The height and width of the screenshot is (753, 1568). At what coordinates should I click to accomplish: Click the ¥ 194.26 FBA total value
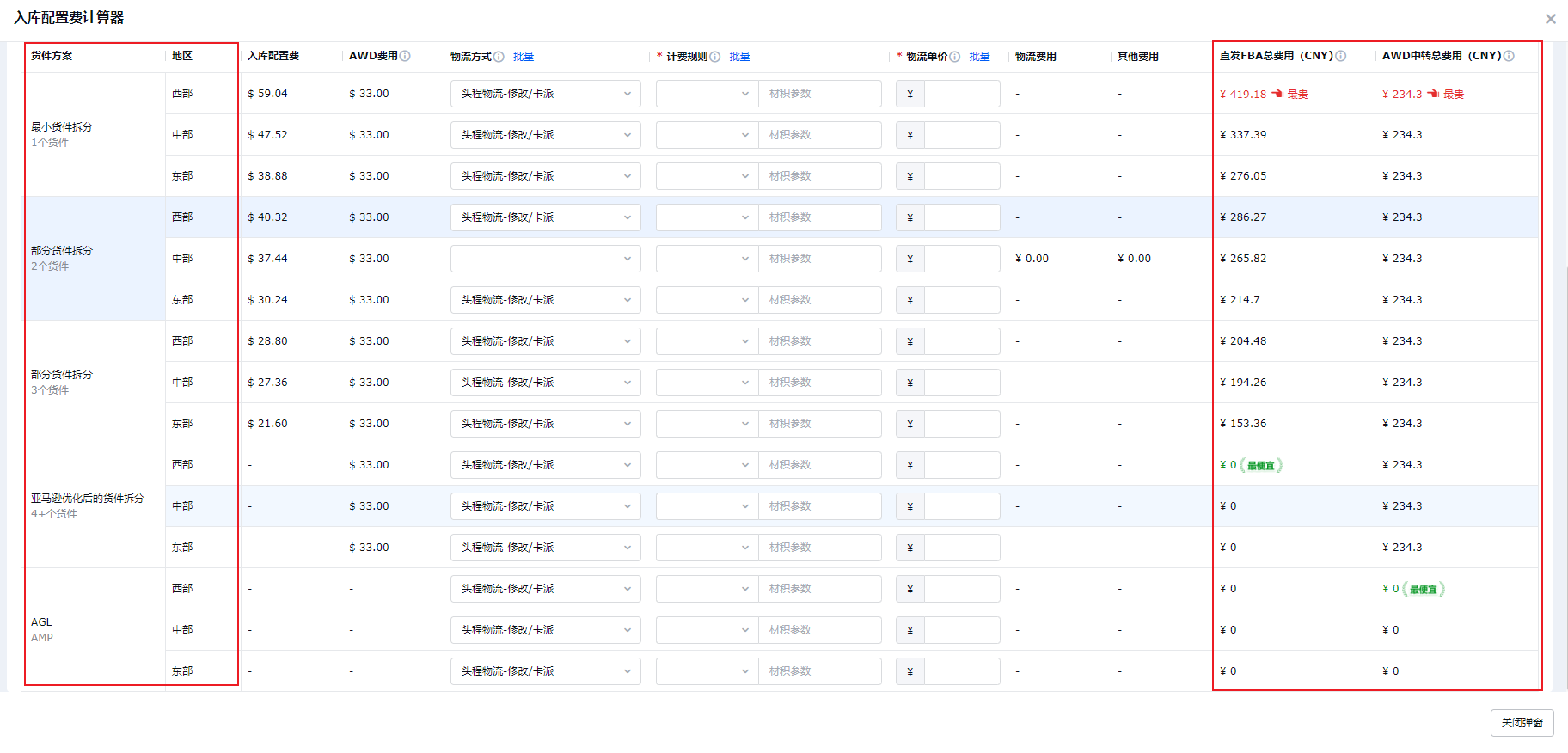1243,383
